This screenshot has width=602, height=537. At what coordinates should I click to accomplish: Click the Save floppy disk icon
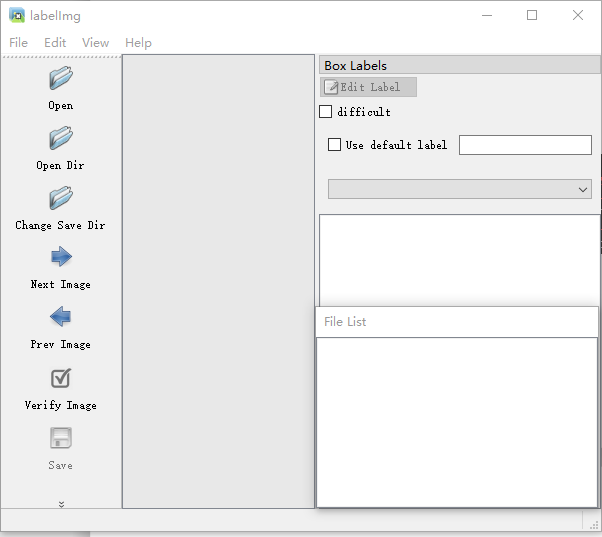61,438
